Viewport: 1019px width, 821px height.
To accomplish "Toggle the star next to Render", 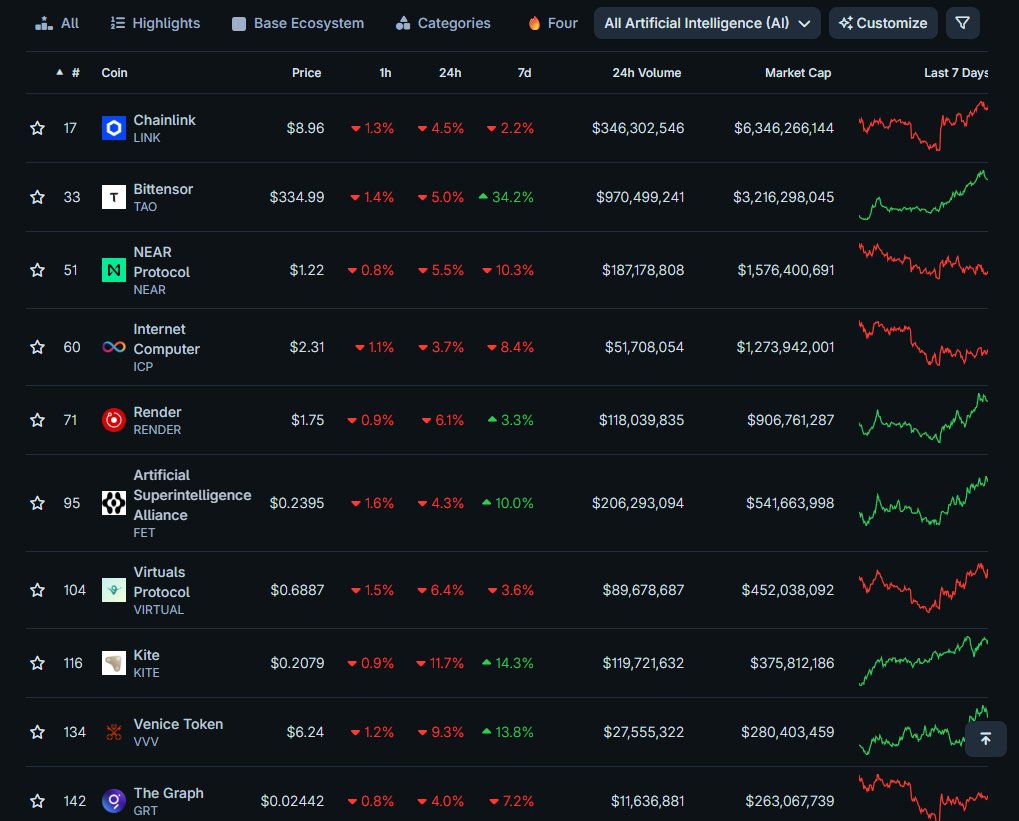I will pos(37,420).
